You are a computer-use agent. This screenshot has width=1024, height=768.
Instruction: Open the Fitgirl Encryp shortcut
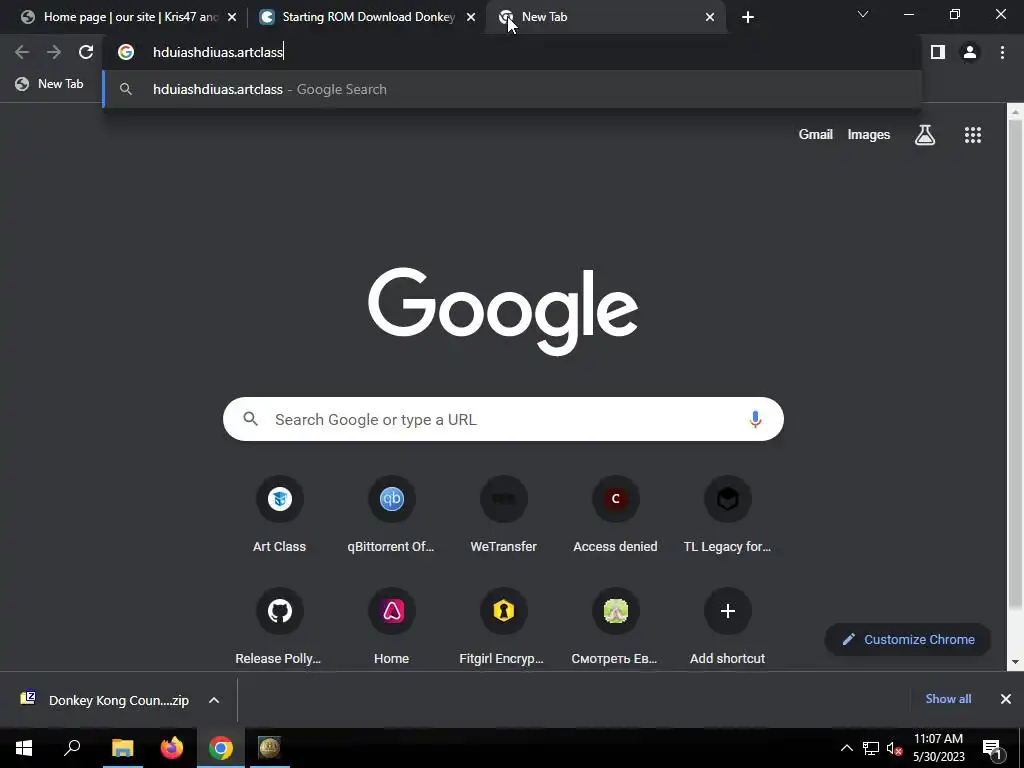(x=504, y=627)
